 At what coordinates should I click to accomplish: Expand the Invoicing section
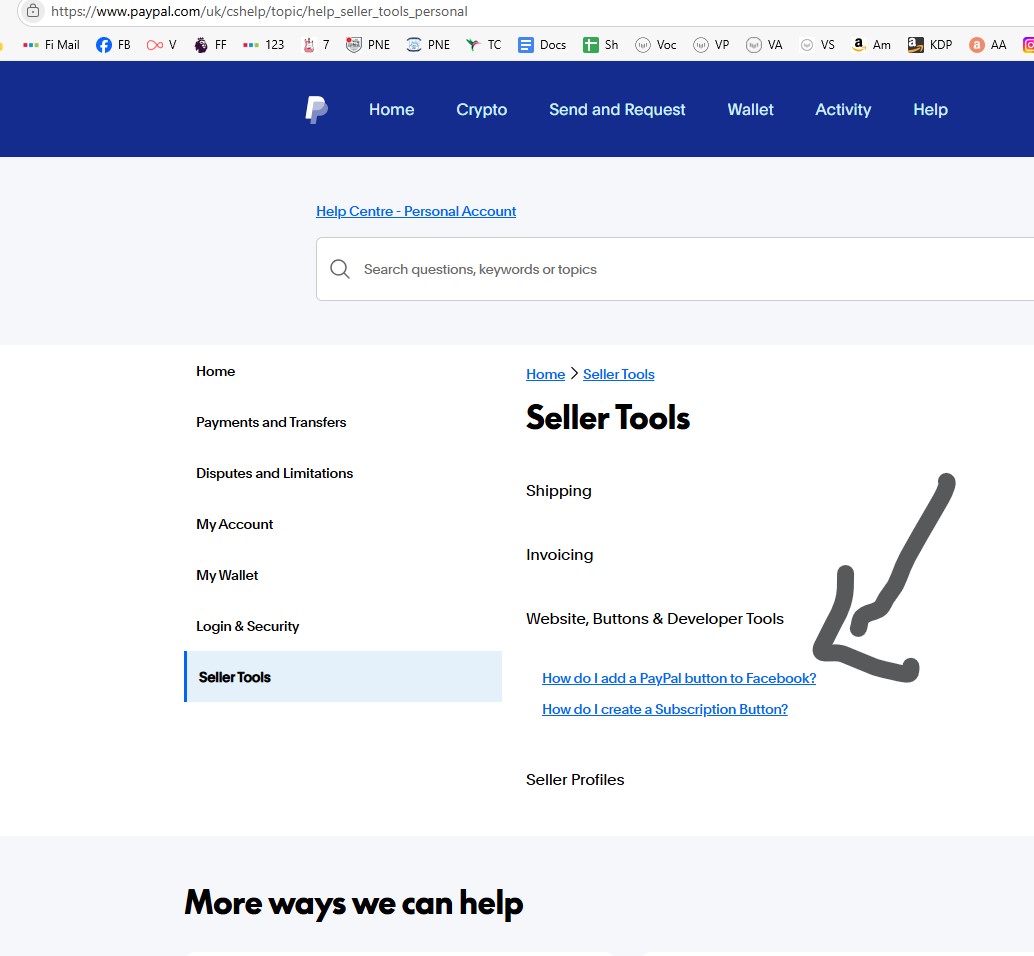coord(559,554)
